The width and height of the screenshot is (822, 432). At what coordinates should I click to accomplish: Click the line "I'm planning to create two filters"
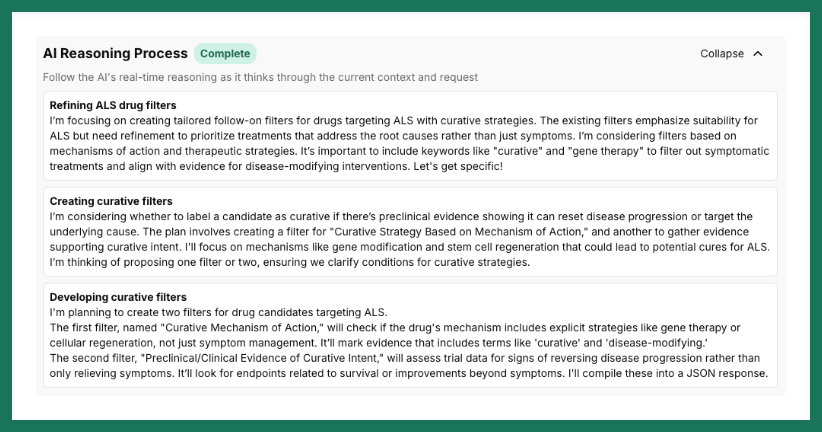pyautogui.click(x=219, y=312)
